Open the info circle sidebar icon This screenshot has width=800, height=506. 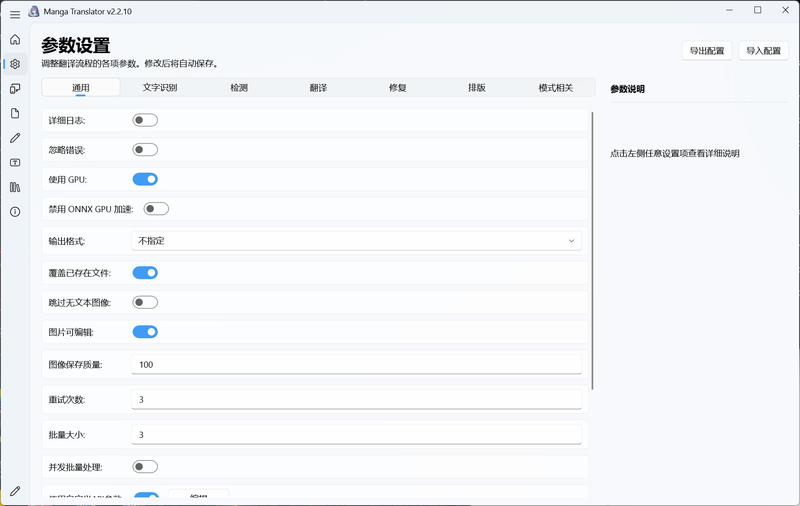click(15, 212)
